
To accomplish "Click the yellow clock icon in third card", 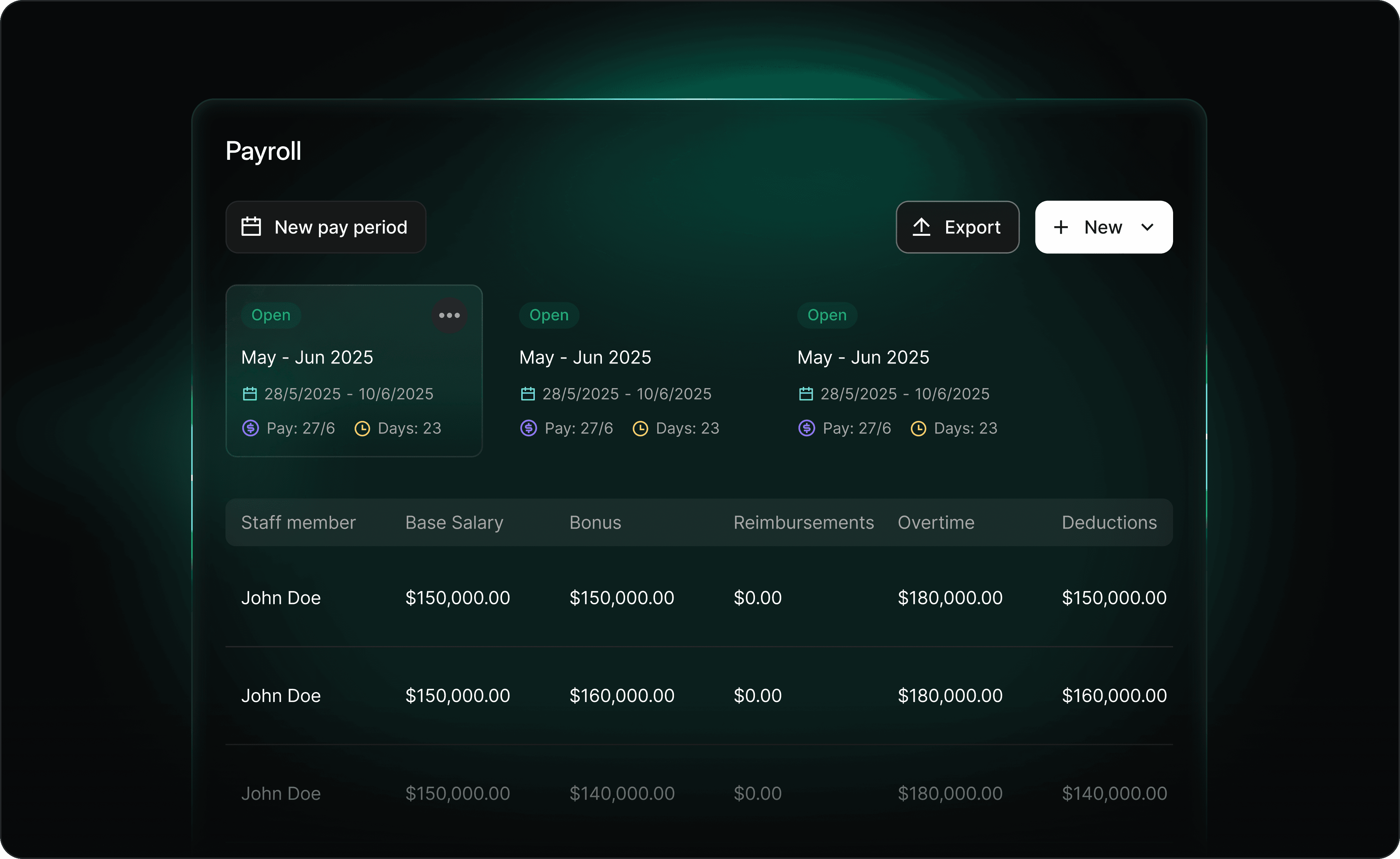I will 918,428.
